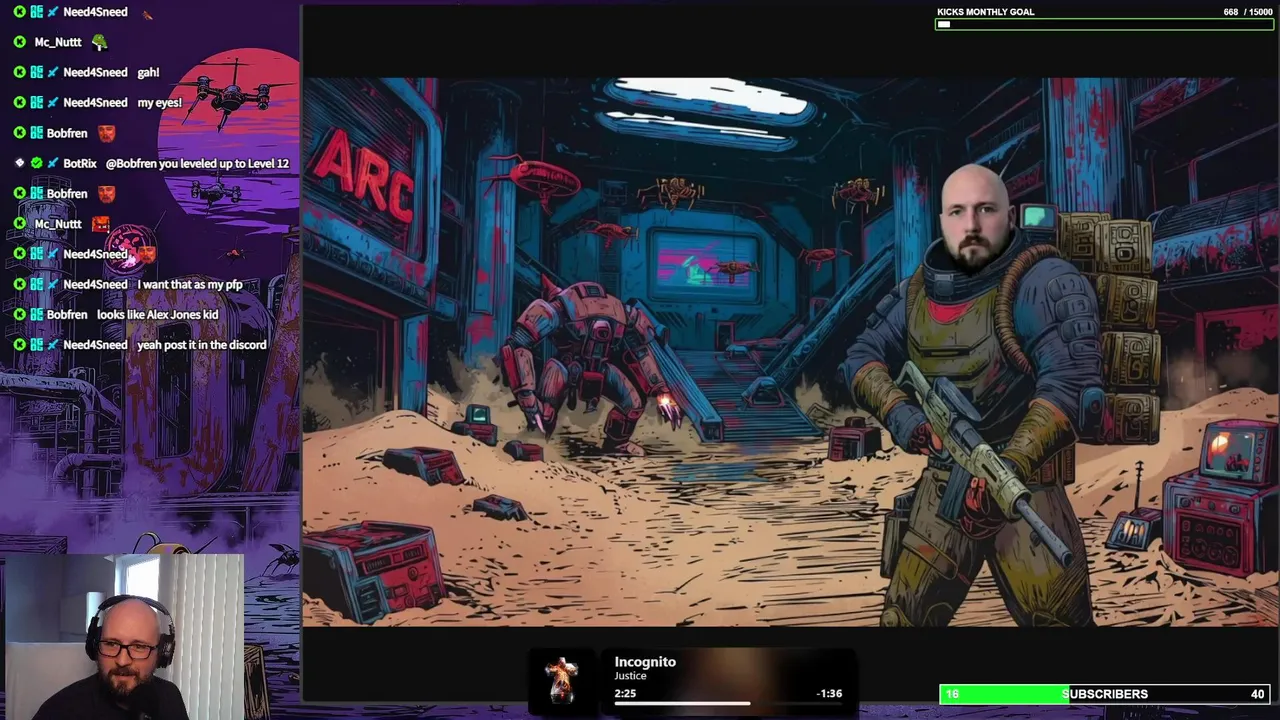
Task: Click the artist name 'Justice'
Action: 630,676
